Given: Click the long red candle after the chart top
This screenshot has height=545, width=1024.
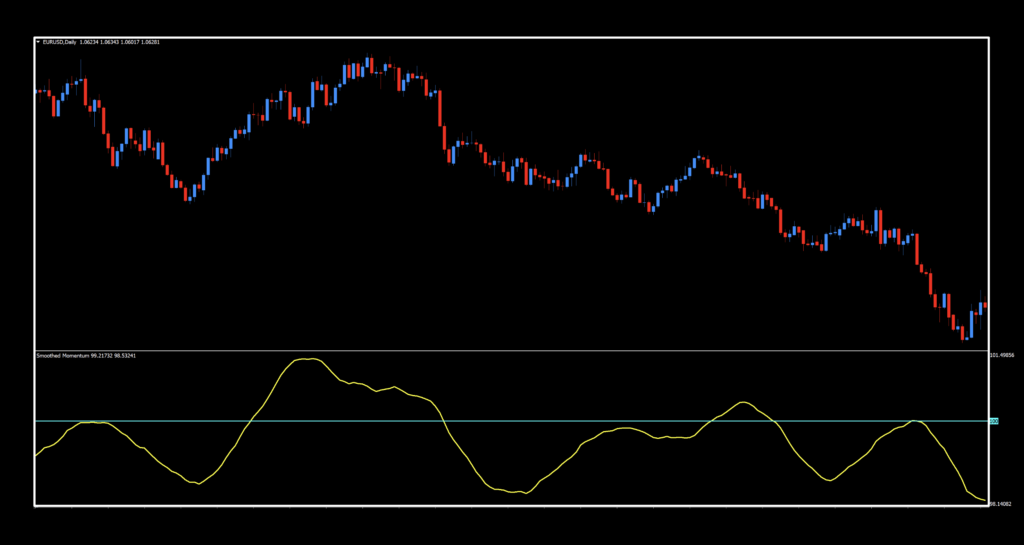Looking at the screenshot, I should coord(441,108).
